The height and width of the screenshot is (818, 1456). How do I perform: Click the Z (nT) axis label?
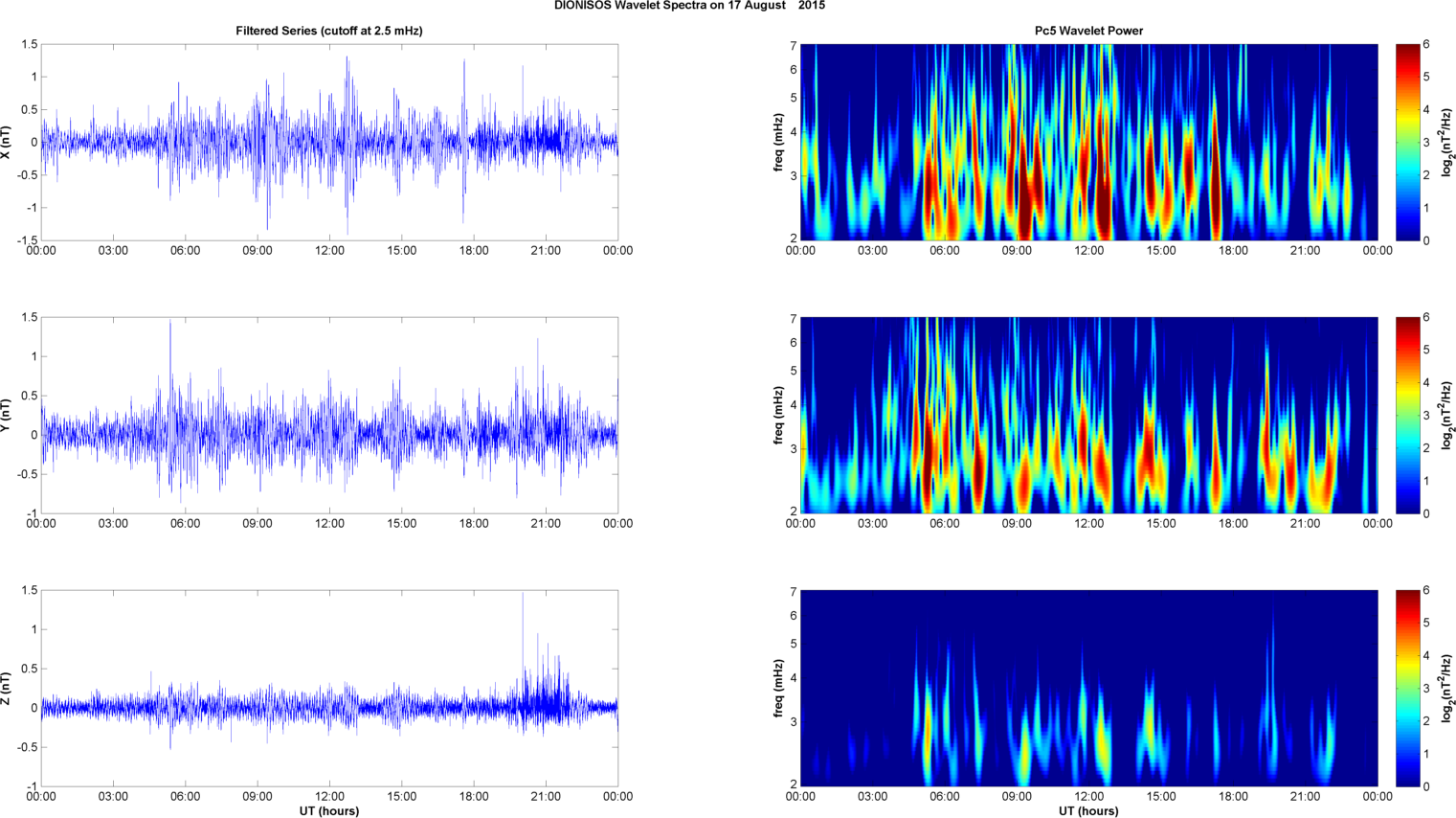tap(7, 689)
